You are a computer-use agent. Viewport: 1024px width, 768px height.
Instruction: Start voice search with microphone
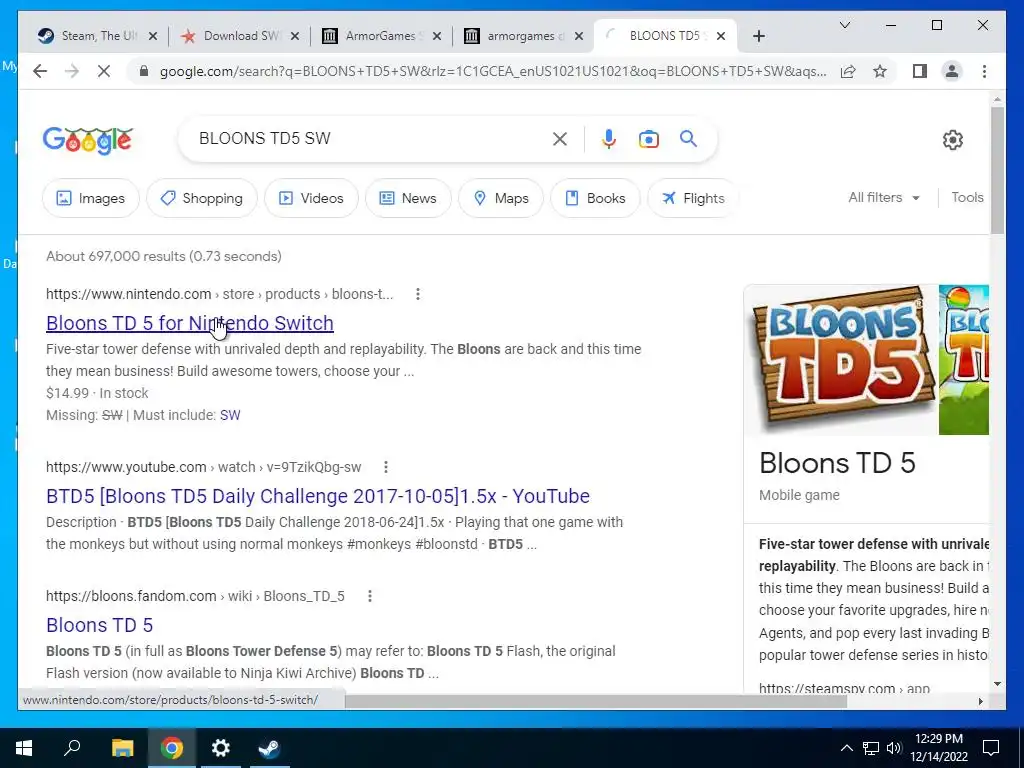(609, 138)
